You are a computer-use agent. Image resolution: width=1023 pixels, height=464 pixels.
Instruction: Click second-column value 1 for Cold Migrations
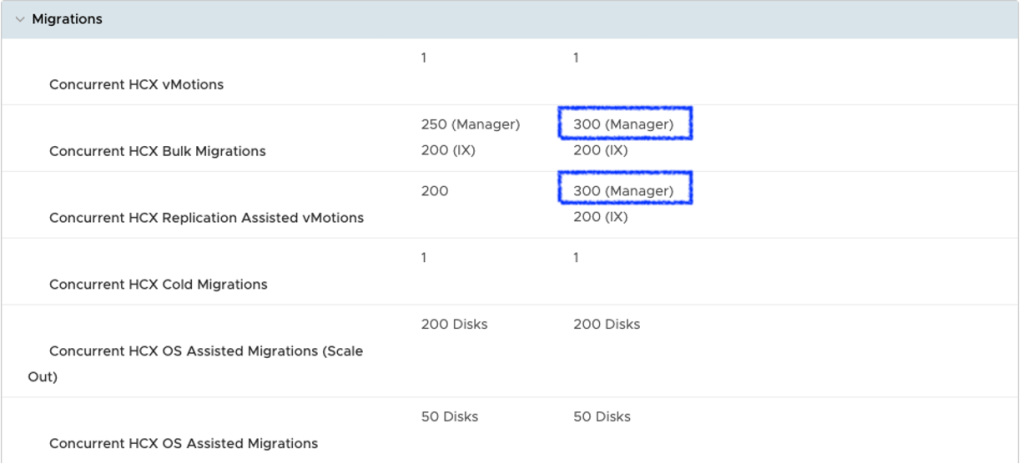[x=576, y=257]
